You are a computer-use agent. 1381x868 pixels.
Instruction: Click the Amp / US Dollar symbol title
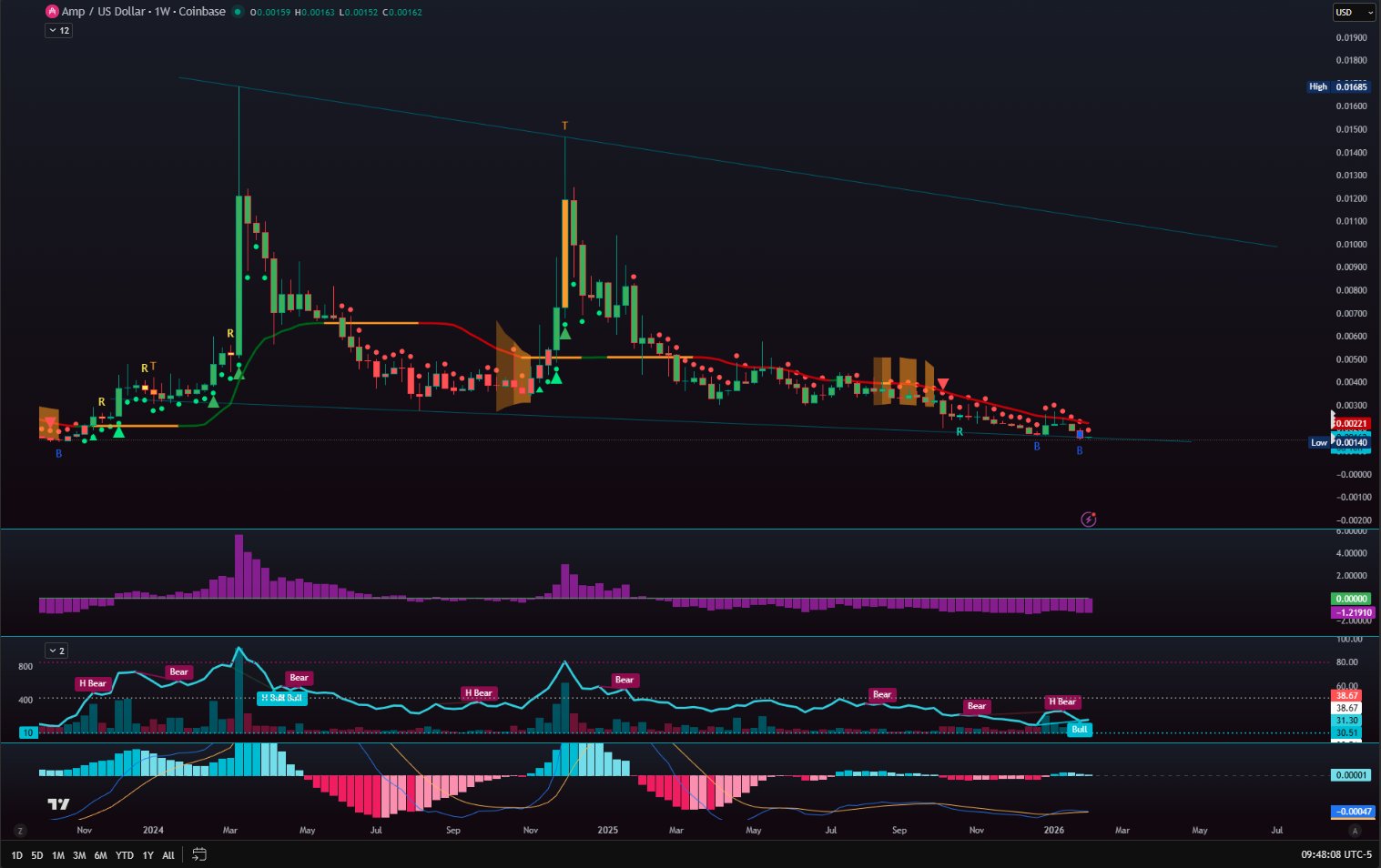click(x=143, y=12)
